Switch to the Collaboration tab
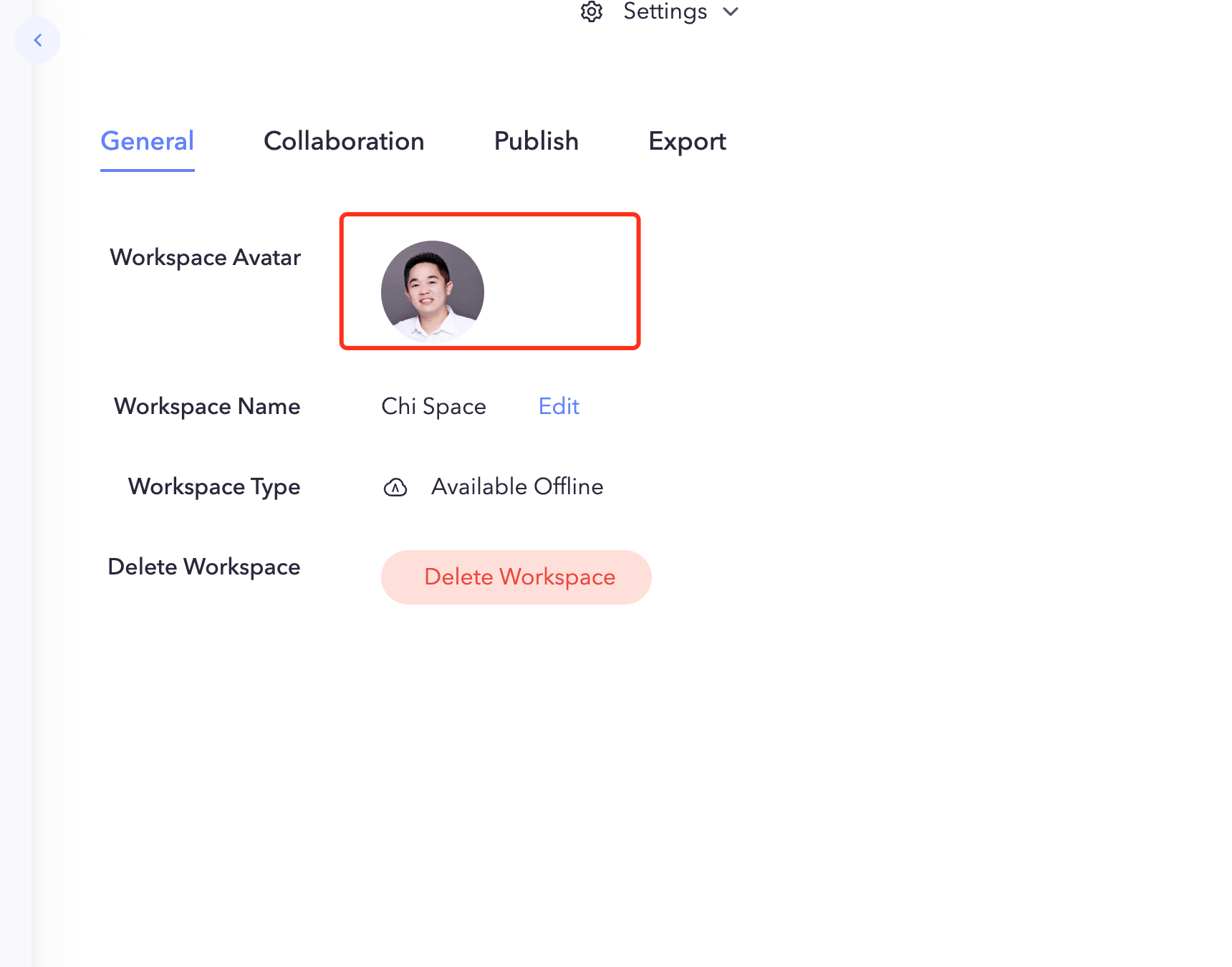 [x=344, y=141]
